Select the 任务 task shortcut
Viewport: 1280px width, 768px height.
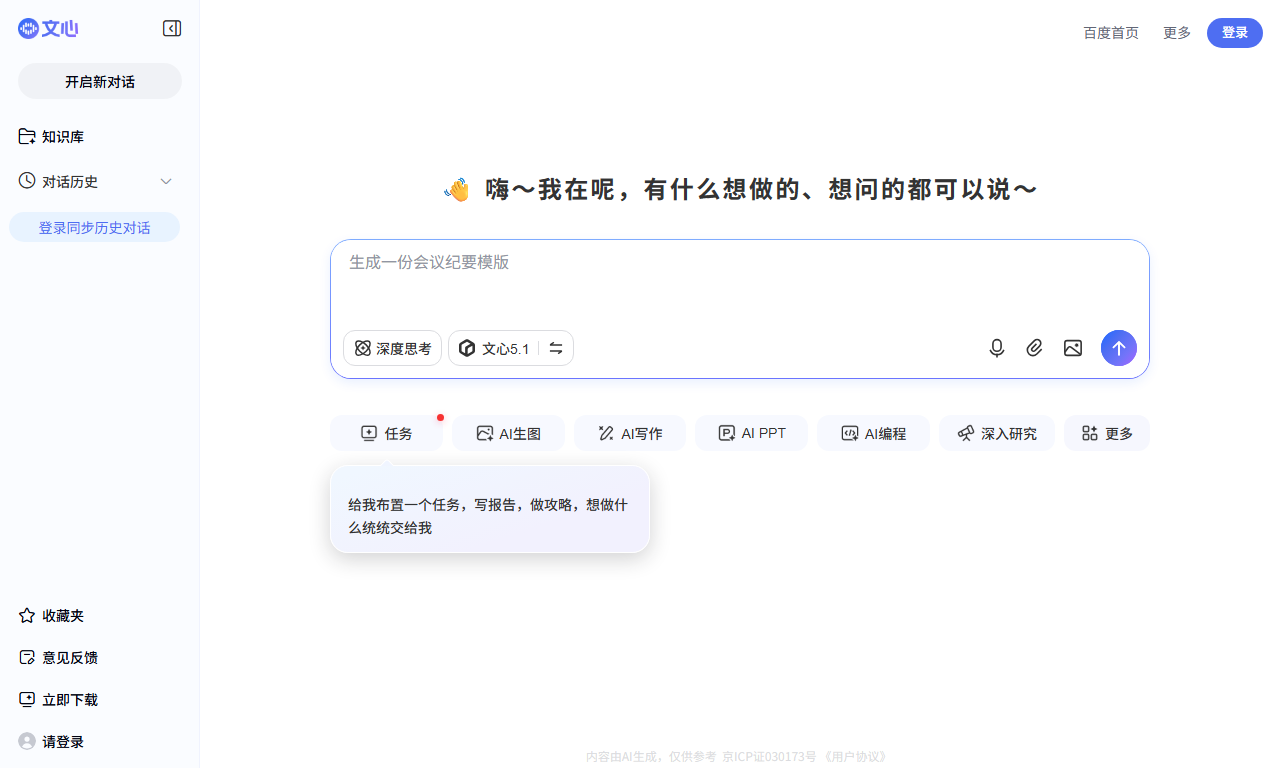(386, 433)
